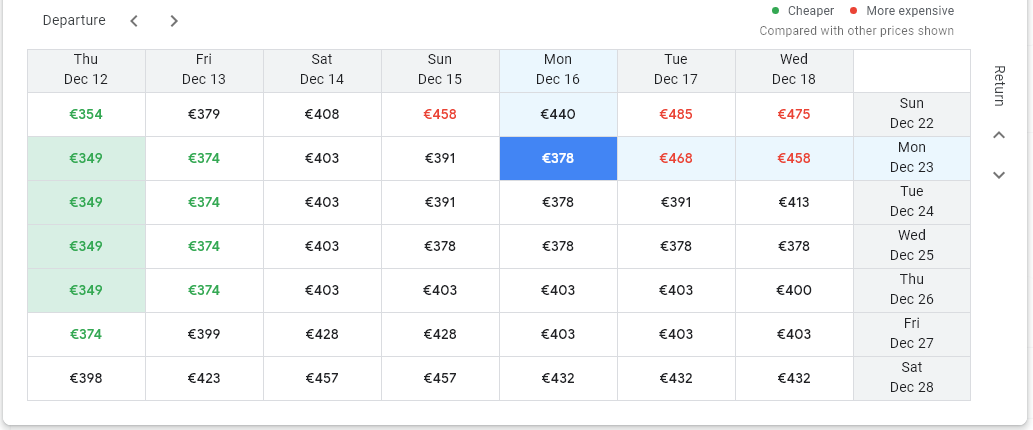Image resolution: width=1033 pixels, height=430 pixels.
Task: Select the Thu Dec 12 departure column header
Action: point(86,70)
